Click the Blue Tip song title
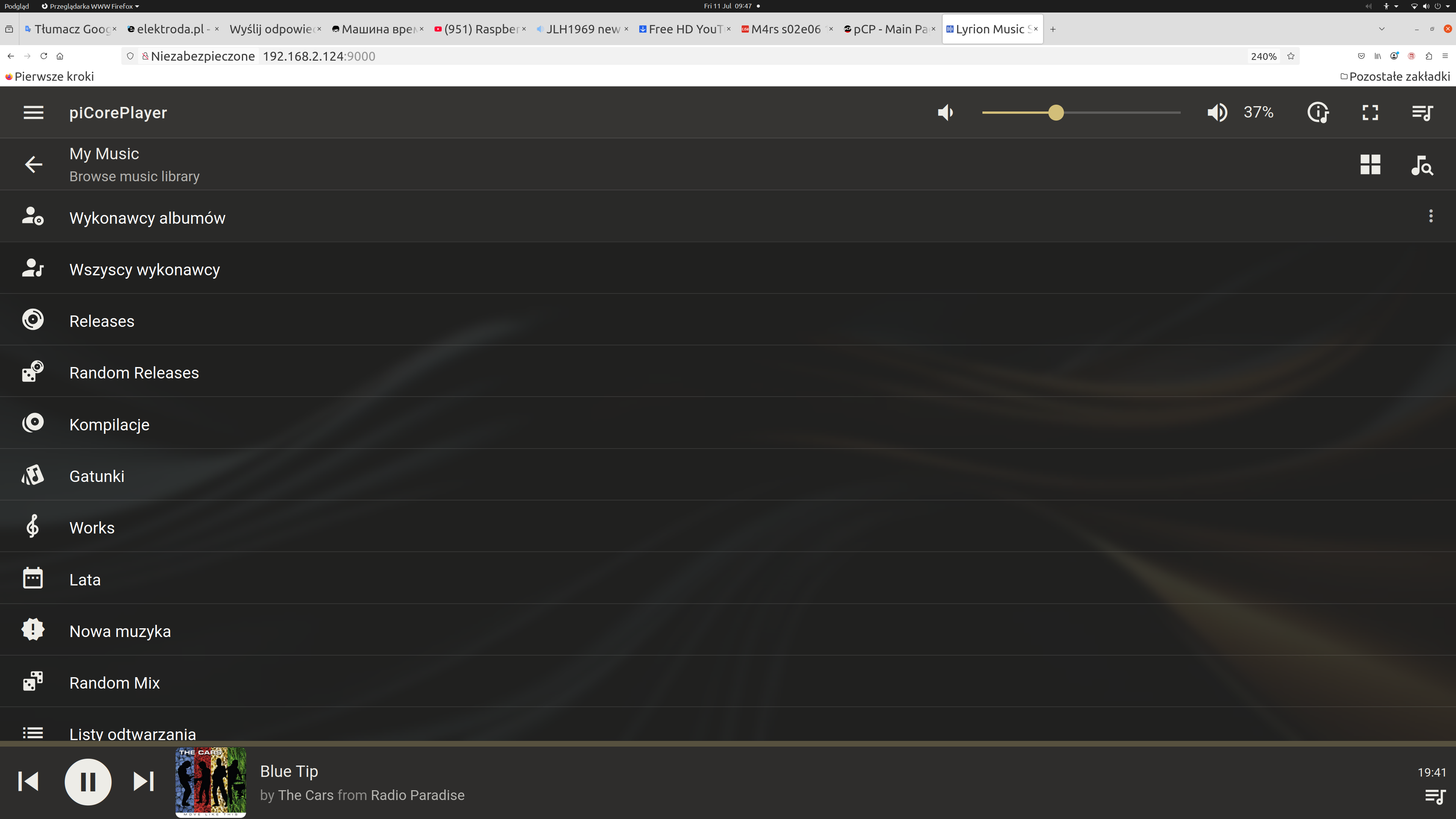 (x=289, y=771)
